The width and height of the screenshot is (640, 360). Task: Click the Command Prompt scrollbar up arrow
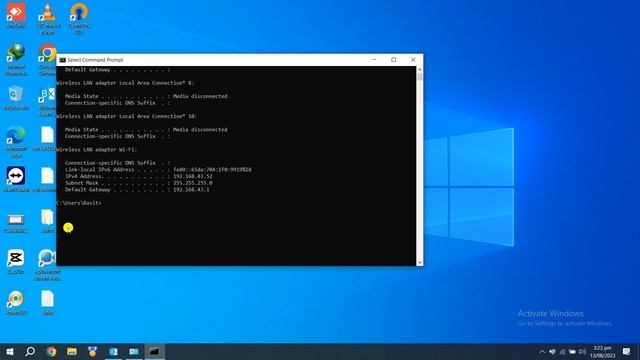pyautogui.click(x=420, y=70)
